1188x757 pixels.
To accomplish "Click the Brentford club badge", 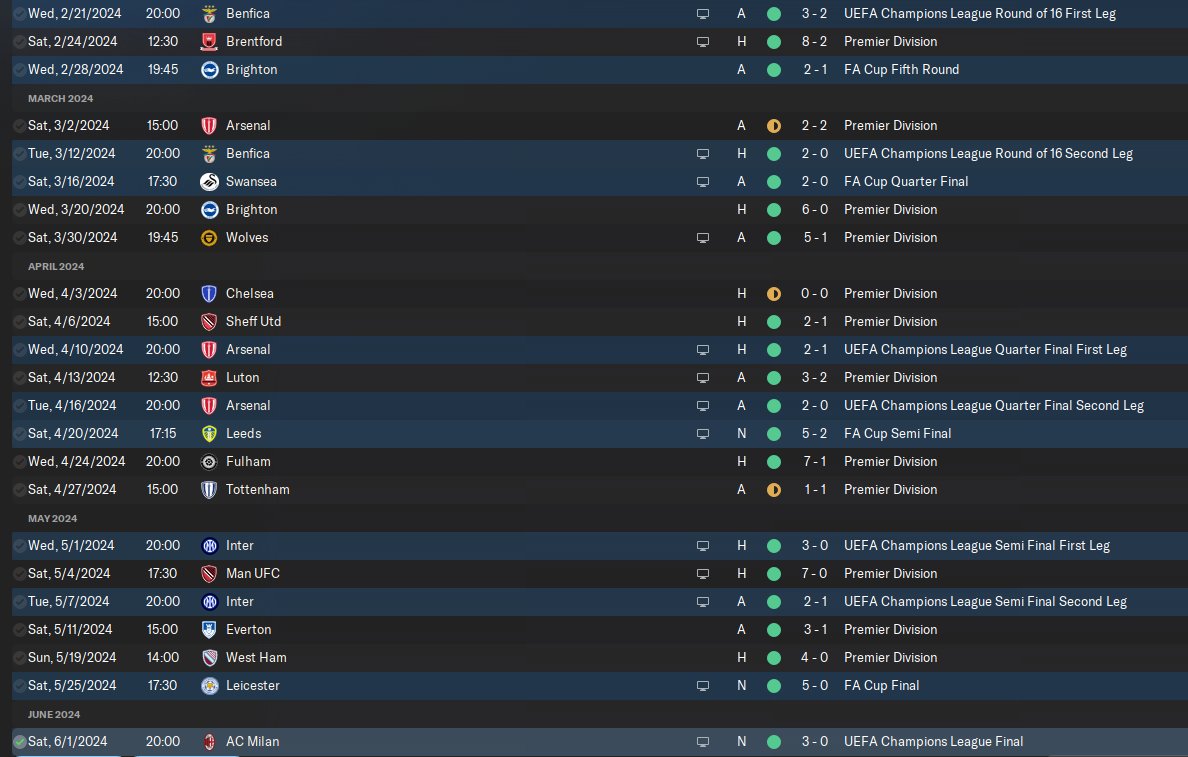I will [x=209, y=42].
